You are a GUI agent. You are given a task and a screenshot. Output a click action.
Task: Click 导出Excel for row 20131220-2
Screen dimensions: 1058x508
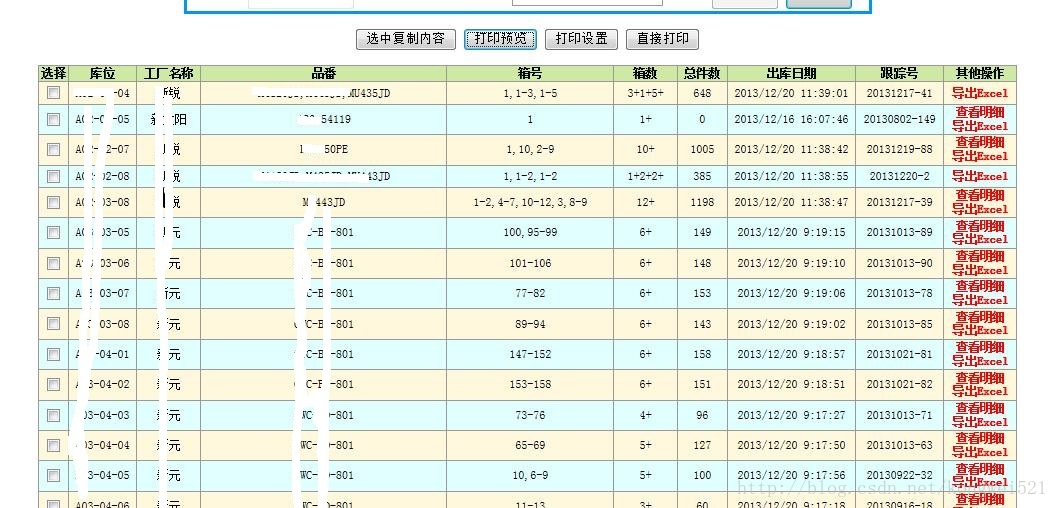[980, 176]
